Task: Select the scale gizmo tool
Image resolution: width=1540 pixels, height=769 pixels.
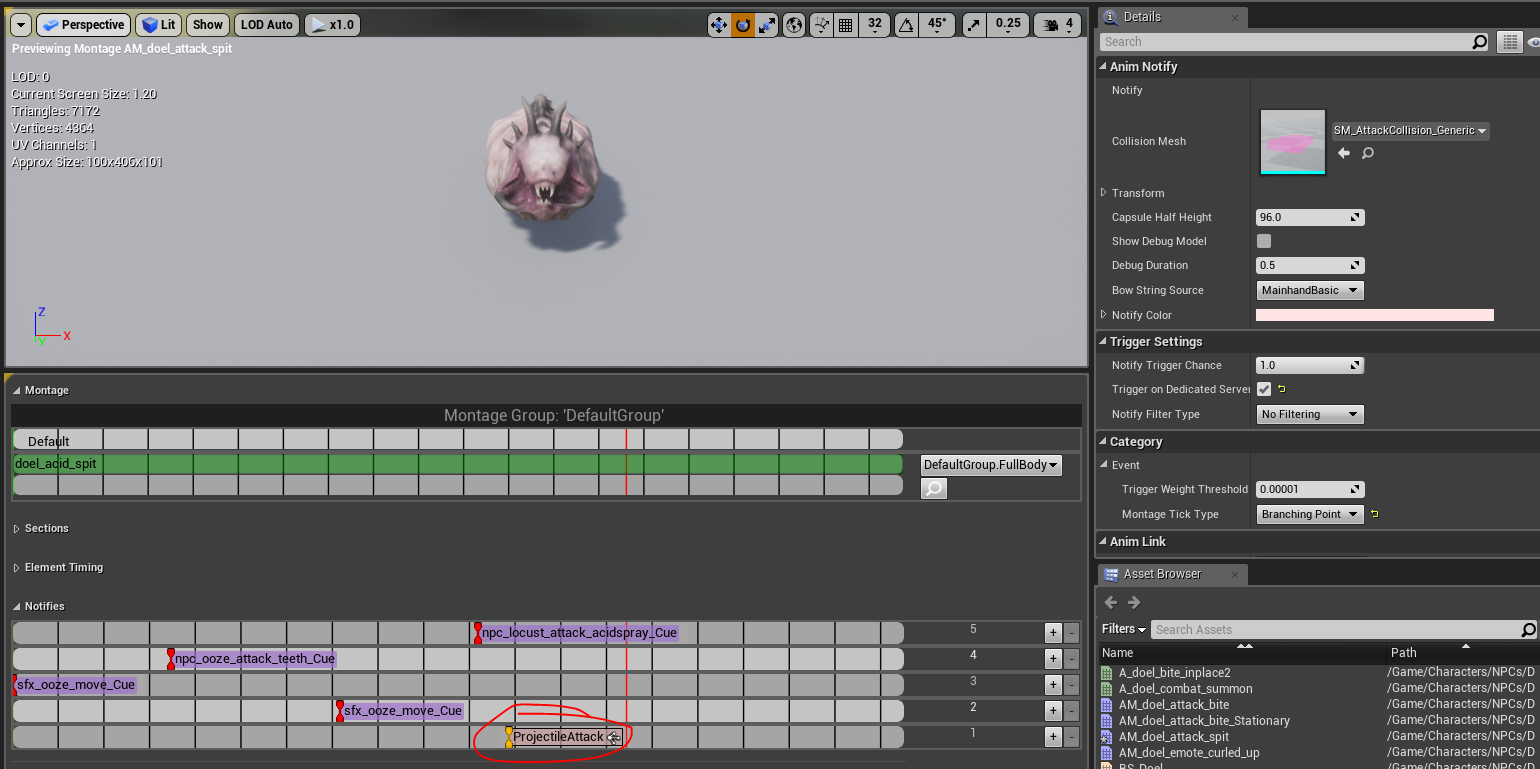Action: click(767, 25)
